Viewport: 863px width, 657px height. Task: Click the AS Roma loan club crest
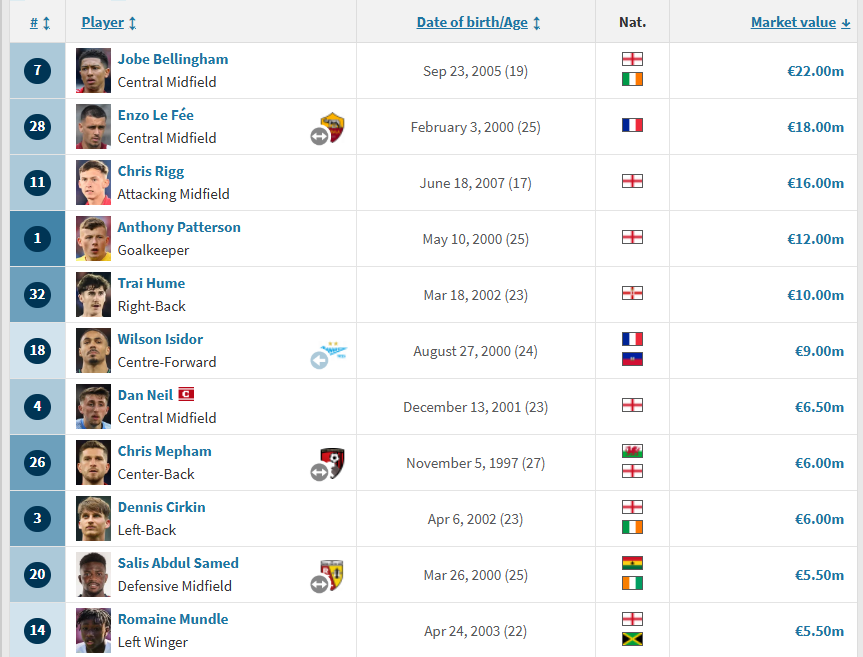(332, 127)
